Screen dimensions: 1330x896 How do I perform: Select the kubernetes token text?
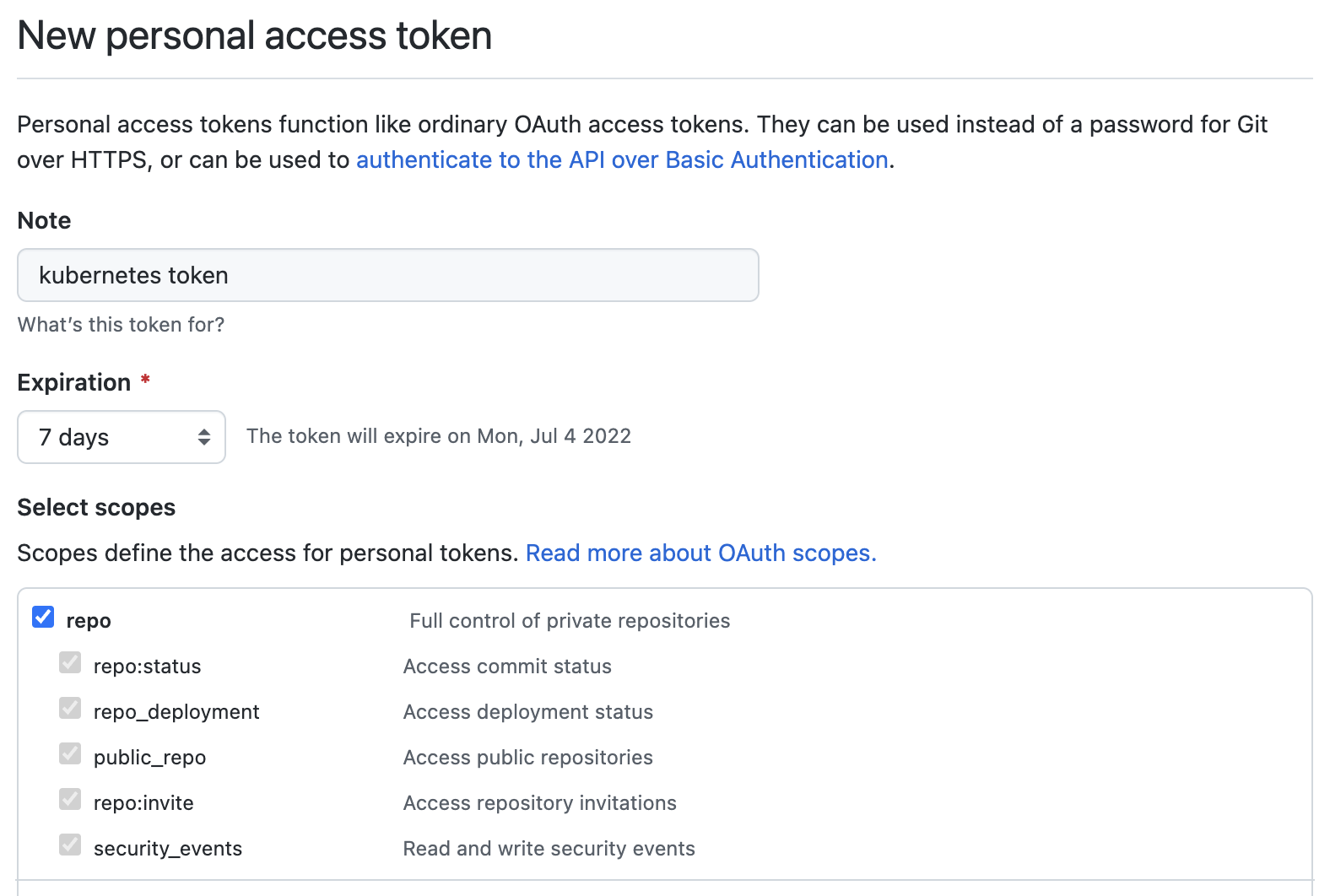(x=132, y=275)
